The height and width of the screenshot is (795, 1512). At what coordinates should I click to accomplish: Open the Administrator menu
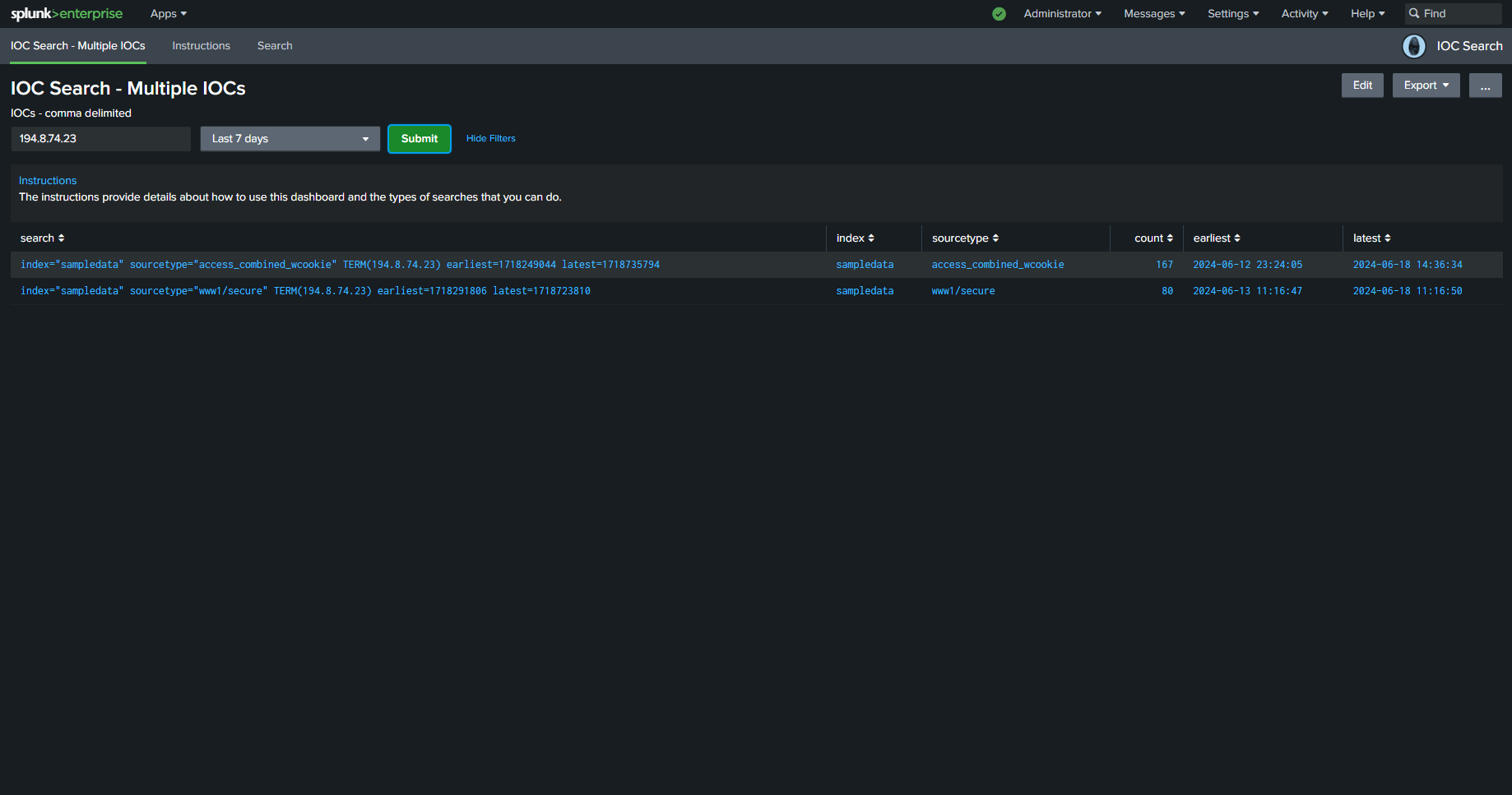point(1062,14)
